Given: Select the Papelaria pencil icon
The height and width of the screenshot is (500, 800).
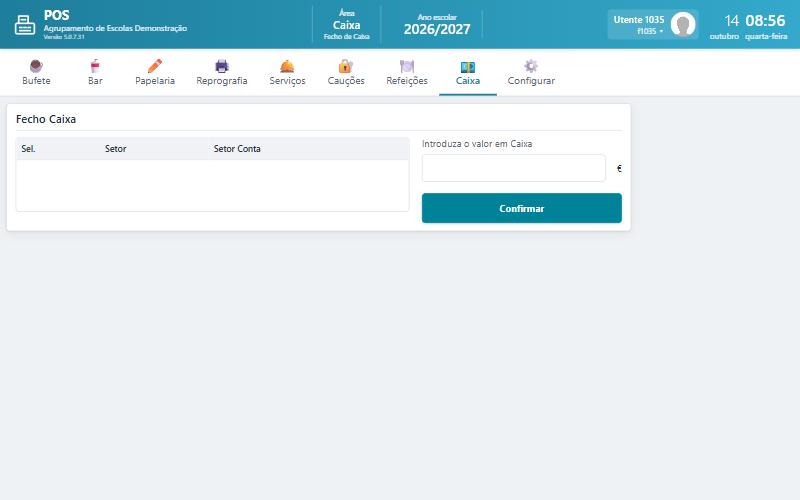Looking at the screenshot, I should [x=155, y=66].
